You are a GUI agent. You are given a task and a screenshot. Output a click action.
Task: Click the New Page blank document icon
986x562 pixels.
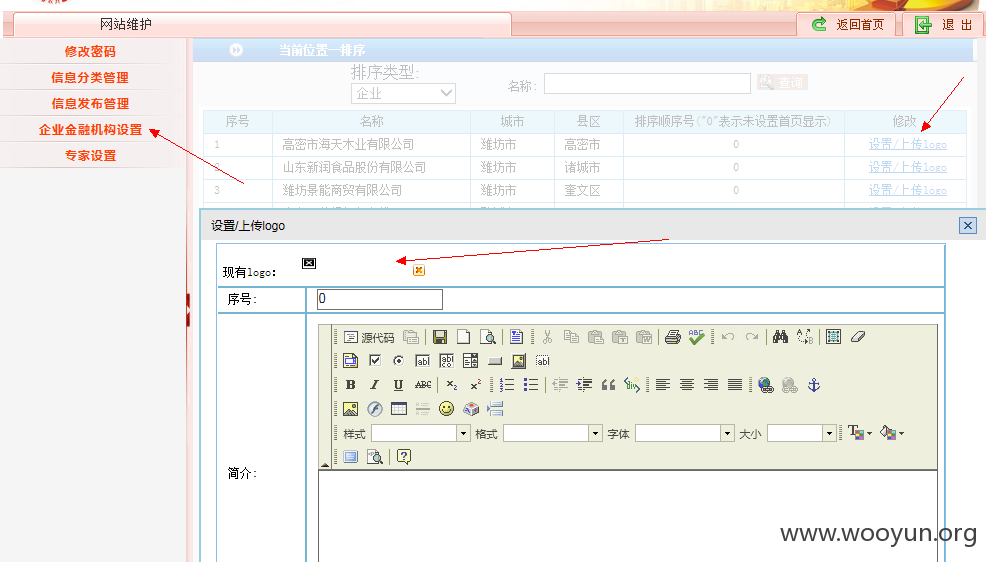point(463,337)
